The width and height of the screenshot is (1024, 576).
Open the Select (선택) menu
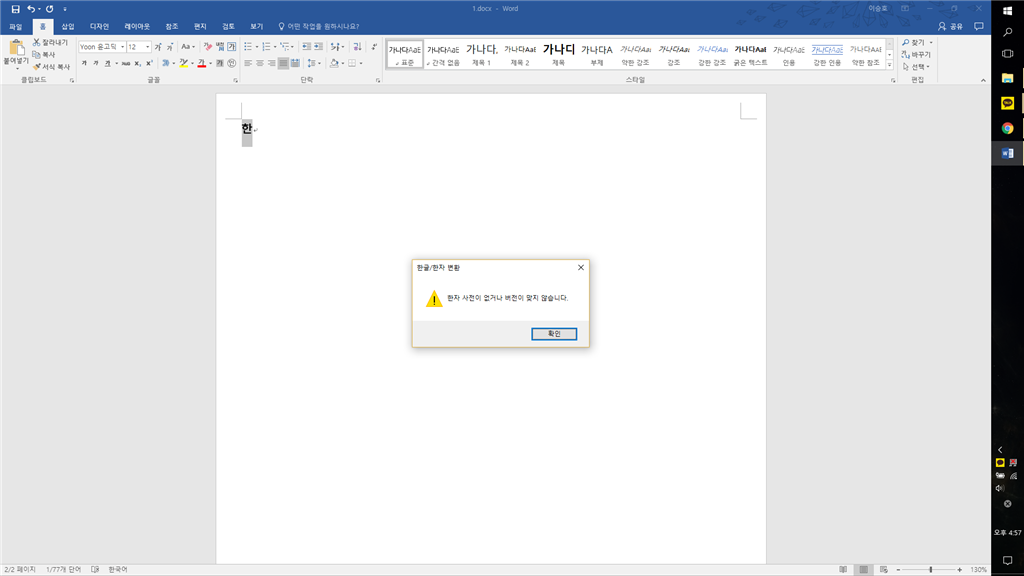(916, 67)
